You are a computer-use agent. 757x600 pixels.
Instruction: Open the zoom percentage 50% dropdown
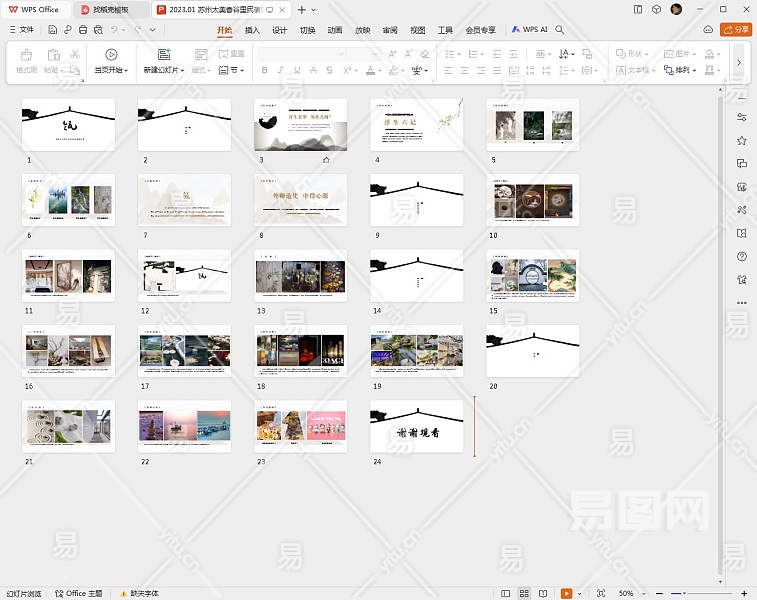[x=629, y=593]
